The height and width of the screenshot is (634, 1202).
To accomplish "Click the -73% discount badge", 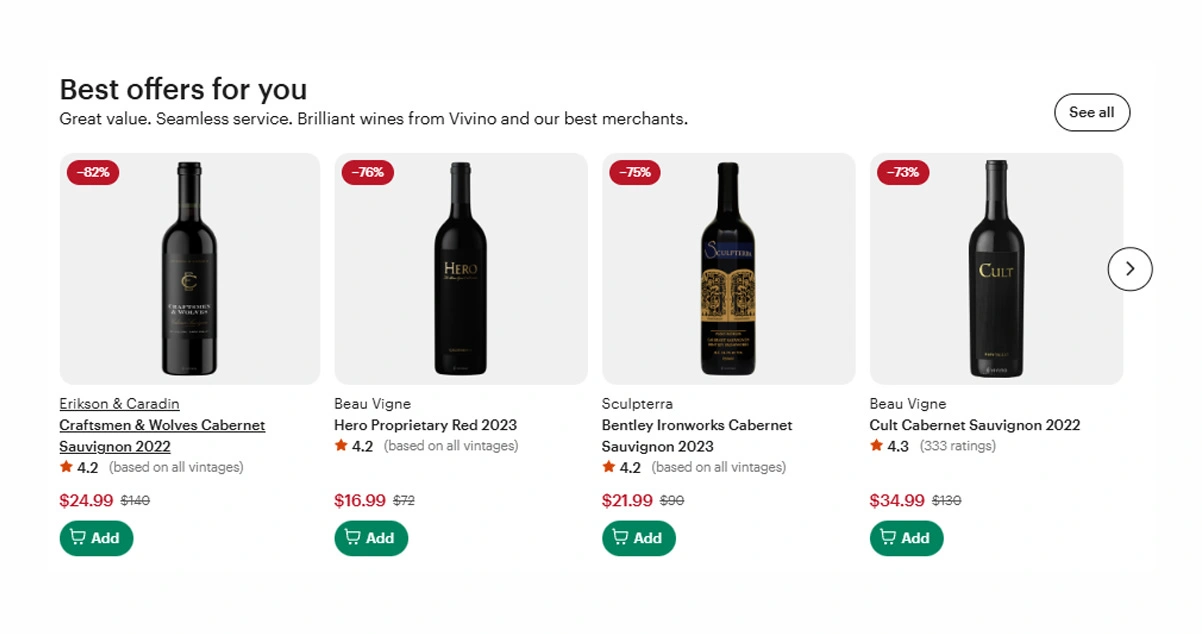I will coord(903,172).
